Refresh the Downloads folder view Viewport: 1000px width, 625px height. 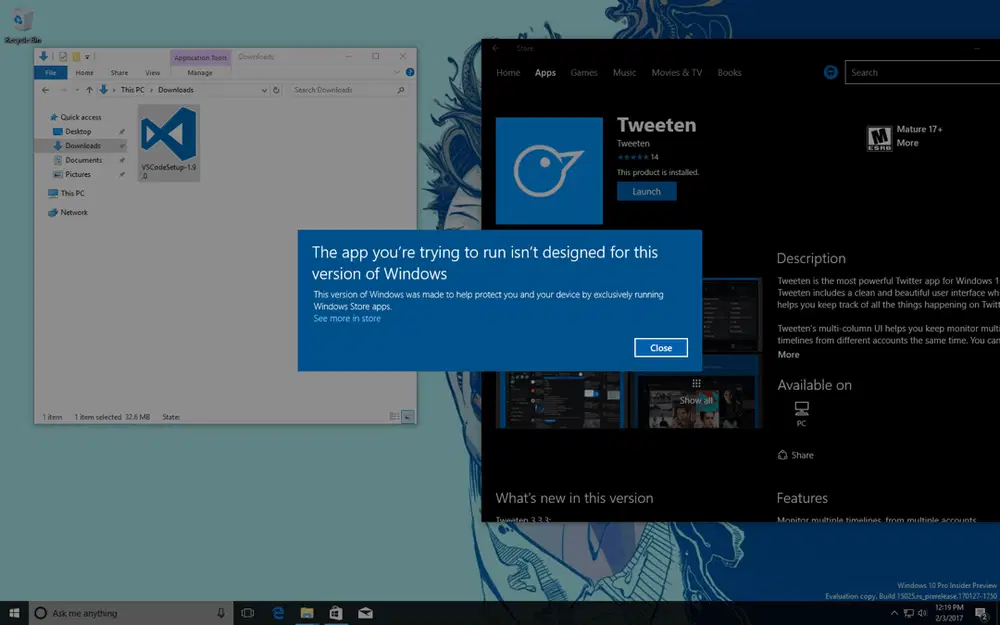point(275,90)
